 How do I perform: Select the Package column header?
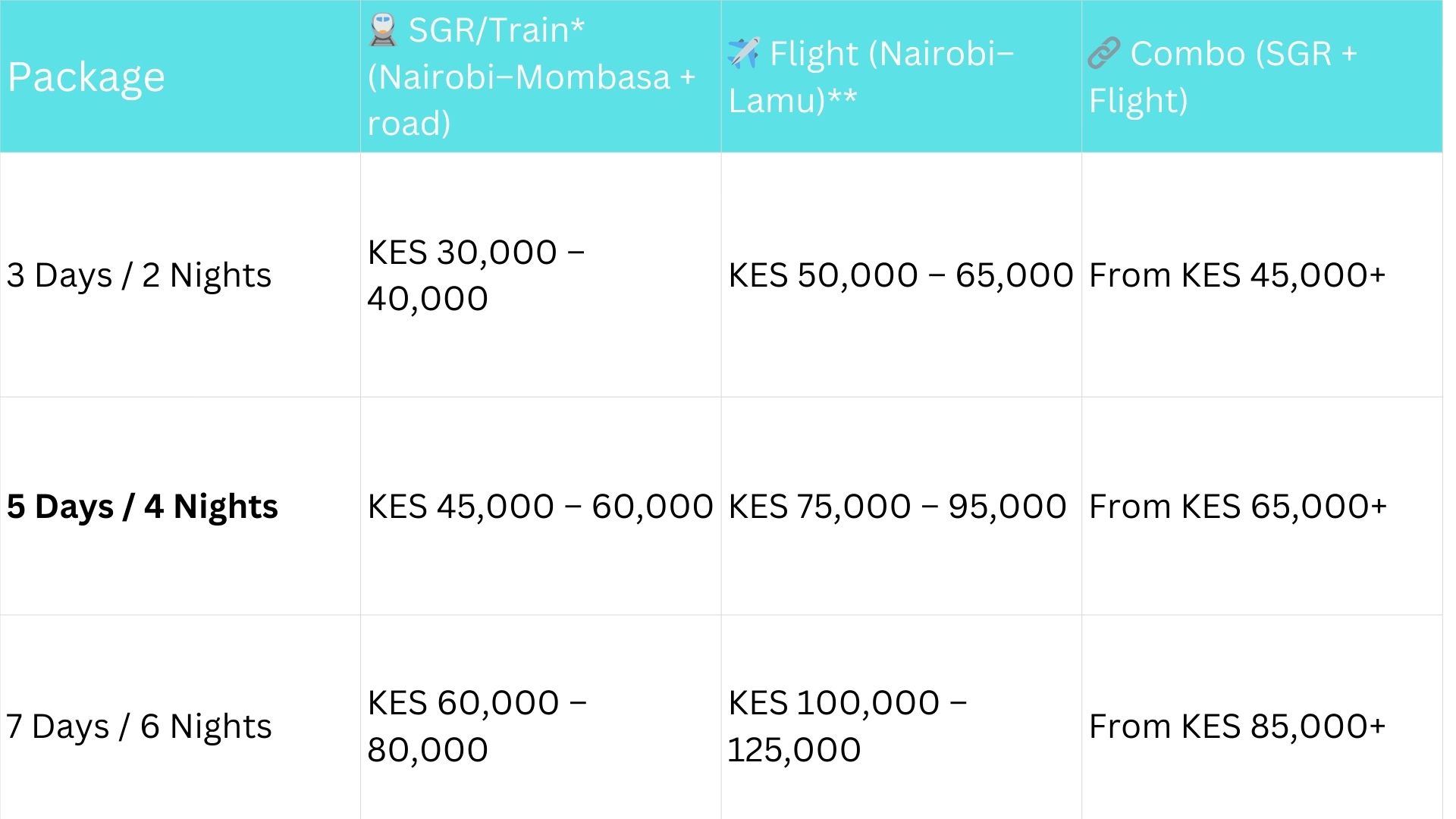[86, 77]
